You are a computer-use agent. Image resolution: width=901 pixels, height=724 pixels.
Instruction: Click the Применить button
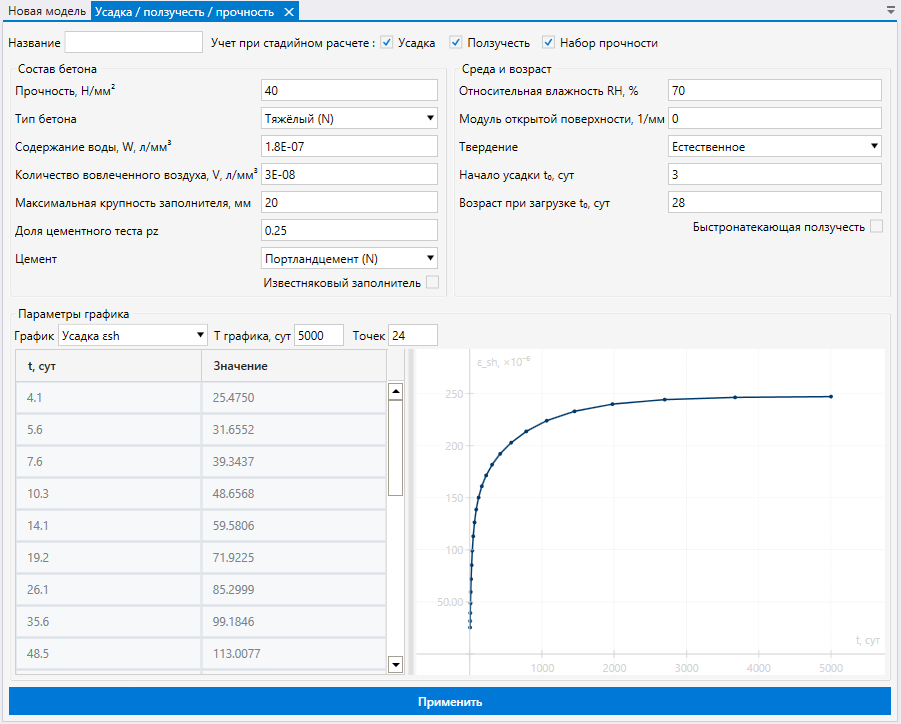pyautogui.click(x=450, y=702)
